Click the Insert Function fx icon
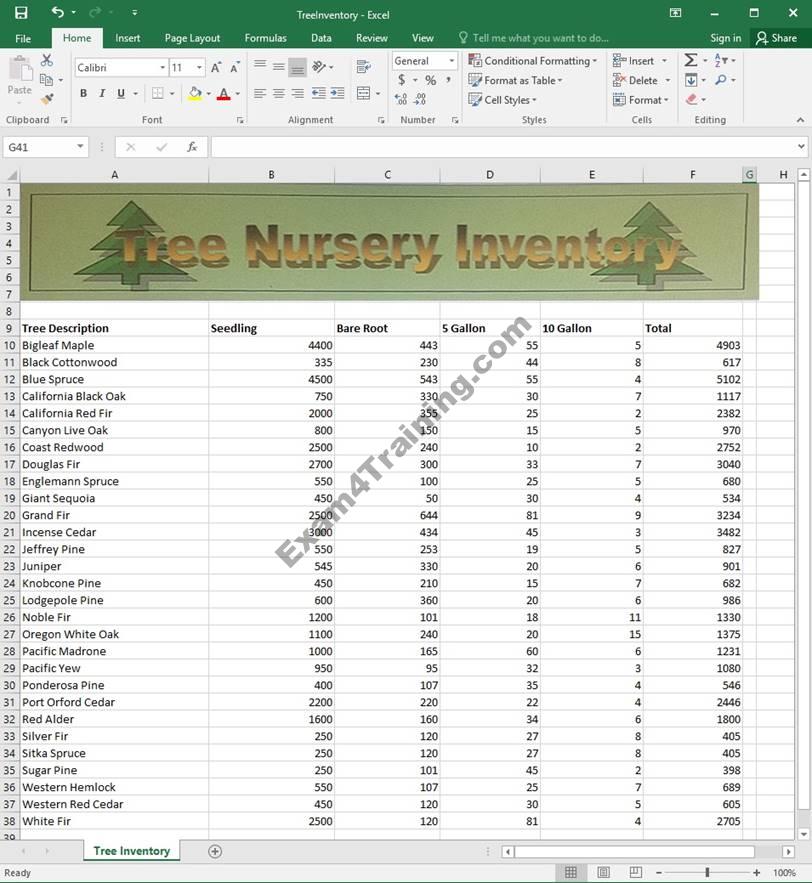 click(192, 147)
